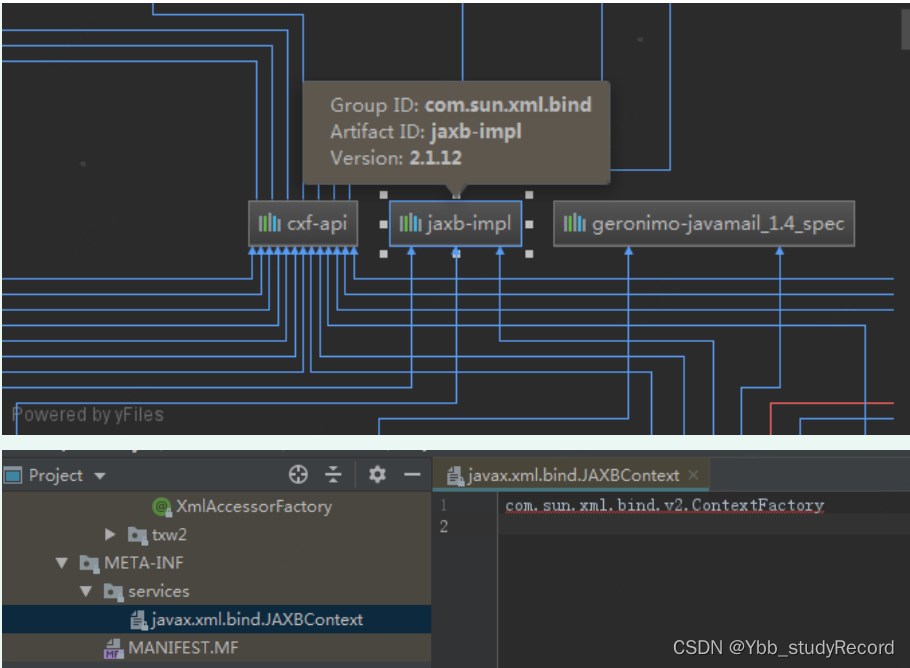Click the cxf-api library bars icon
Viewport: 910px width, 668px height.
[x=269, y=223]
